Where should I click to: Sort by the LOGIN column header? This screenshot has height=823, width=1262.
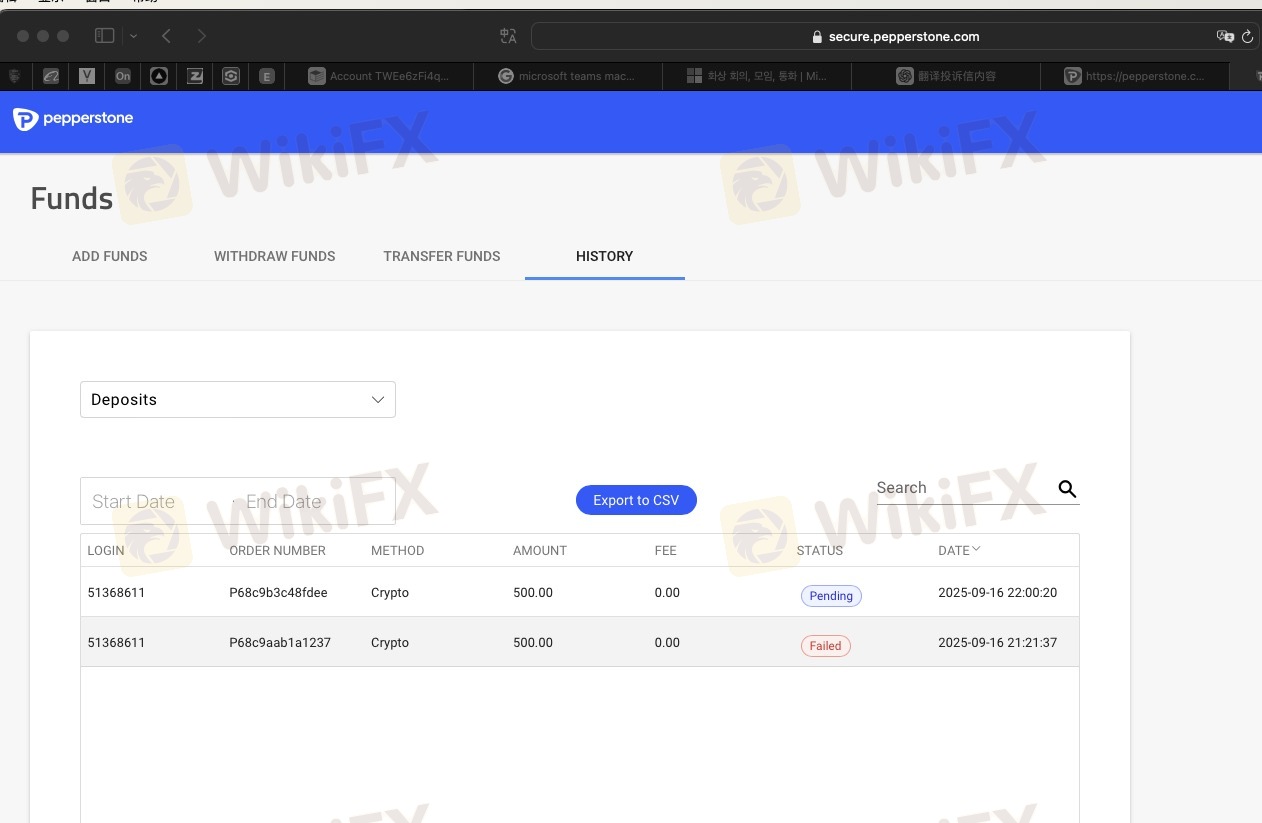(106, 550)
